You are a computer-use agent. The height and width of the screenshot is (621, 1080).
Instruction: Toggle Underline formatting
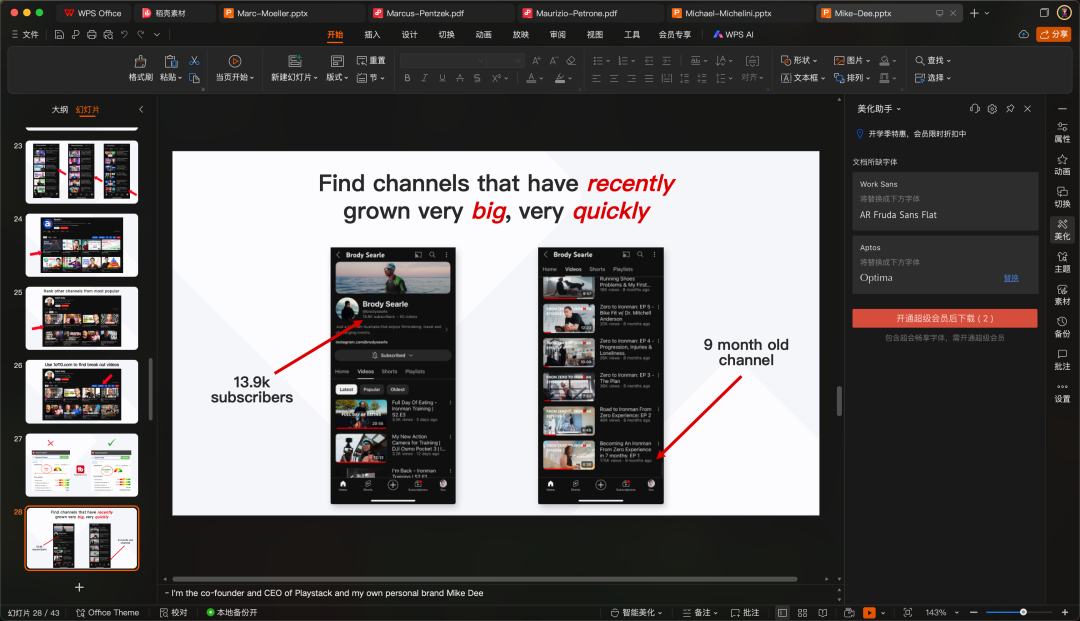[442, 78]
